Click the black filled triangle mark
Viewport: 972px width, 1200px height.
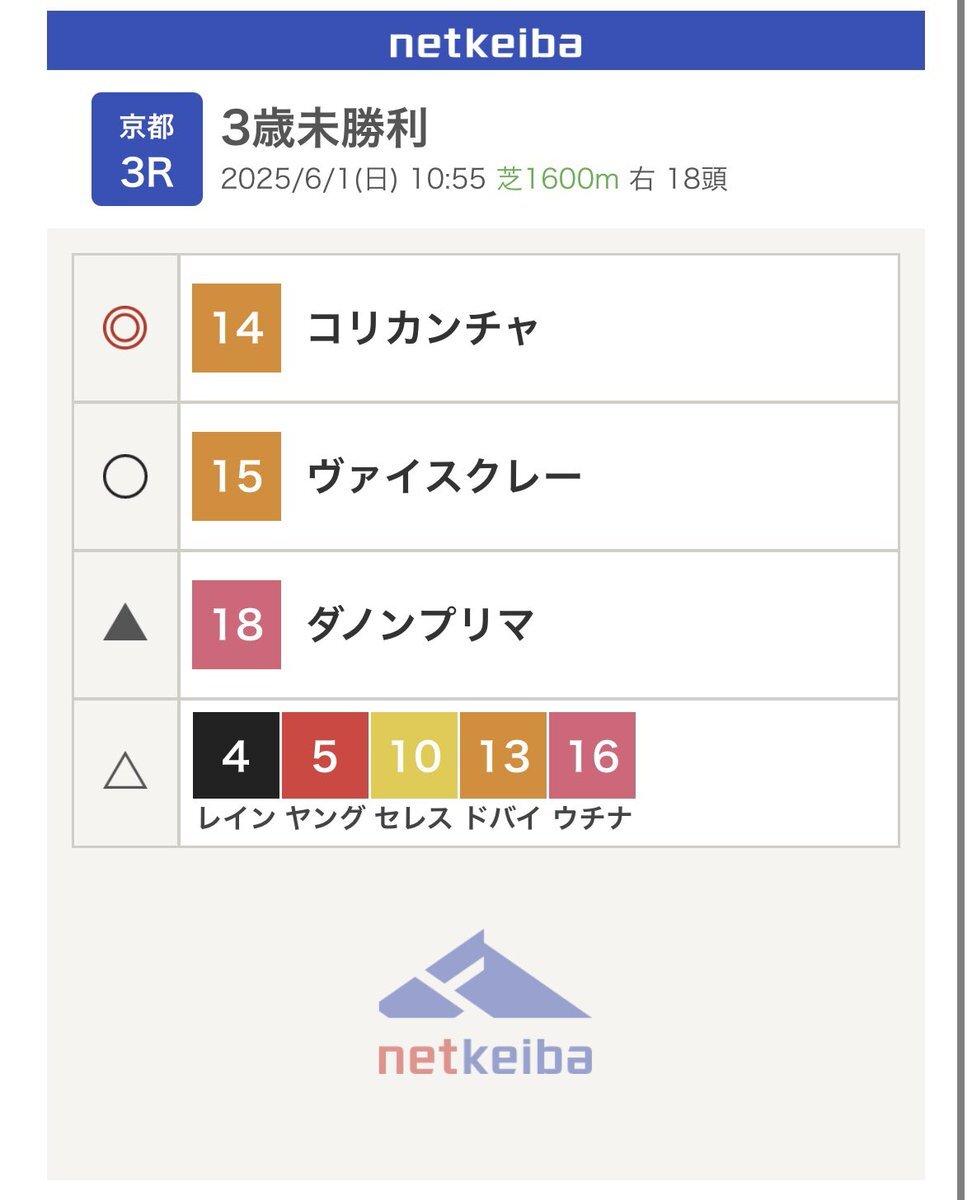click(x=125, y=623)
